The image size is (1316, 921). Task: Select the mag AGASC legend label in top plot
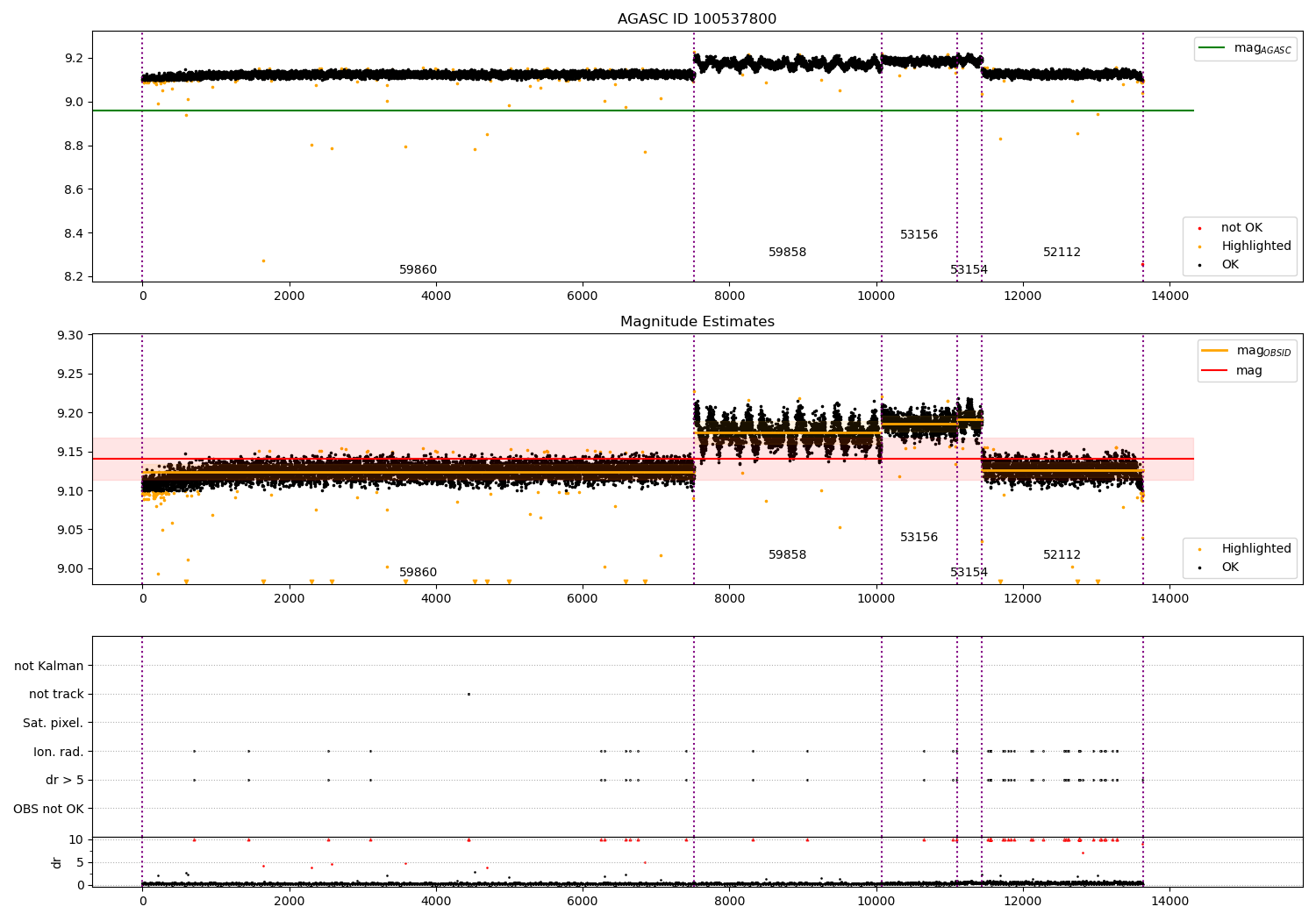click(x=1262, y=48)
